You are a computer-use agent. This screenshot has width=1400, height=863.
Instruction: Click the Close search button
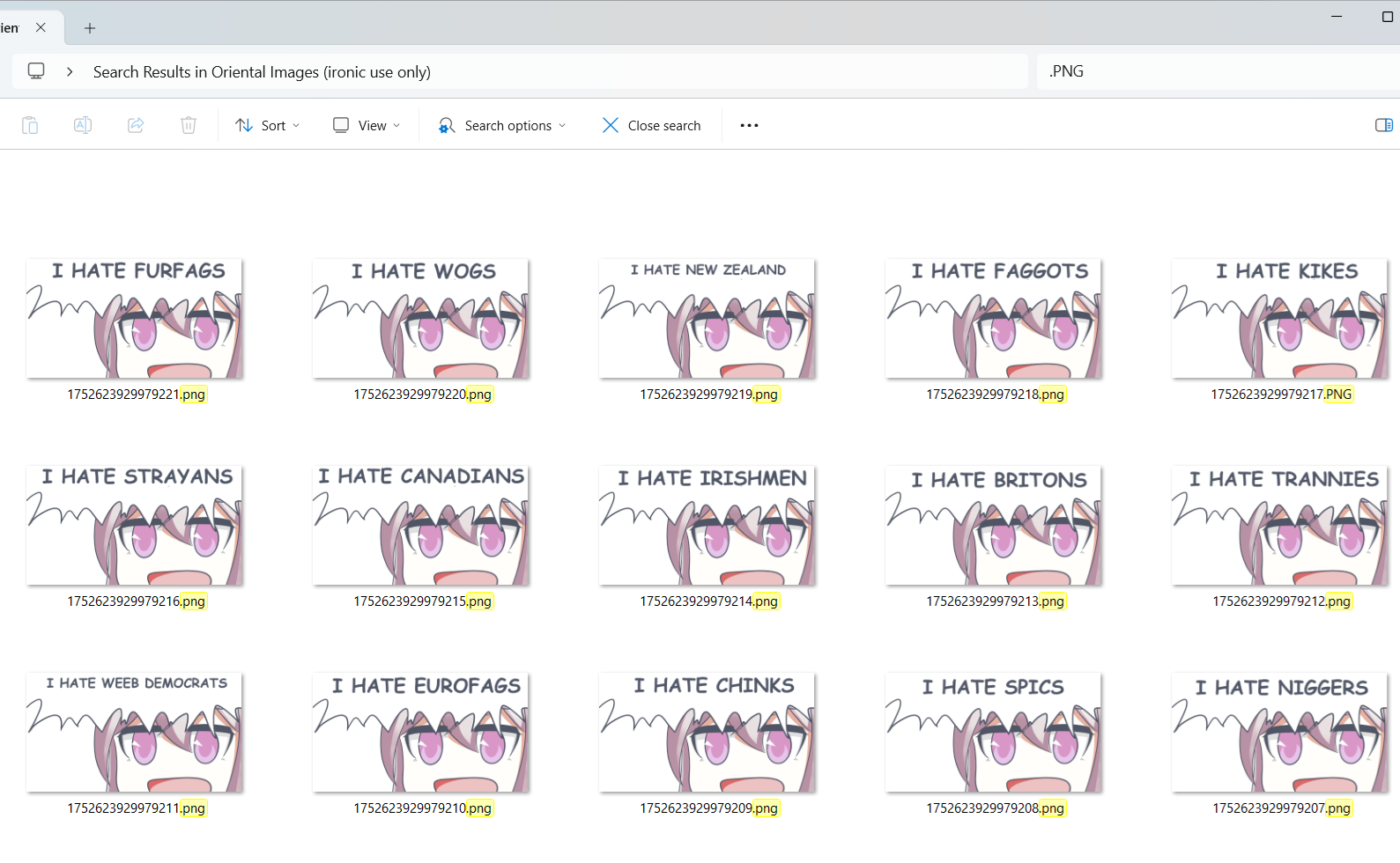[x=652, y=125]
